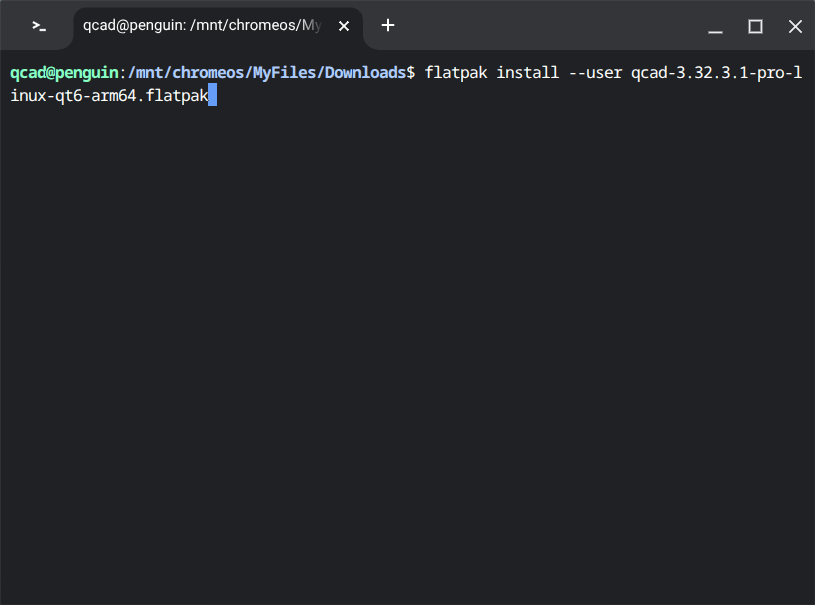This screenshot has width=815, height=605.
Task: Click the terminal prompt icon in title bar
Action: pyautogui.click(x=38, y=26)
